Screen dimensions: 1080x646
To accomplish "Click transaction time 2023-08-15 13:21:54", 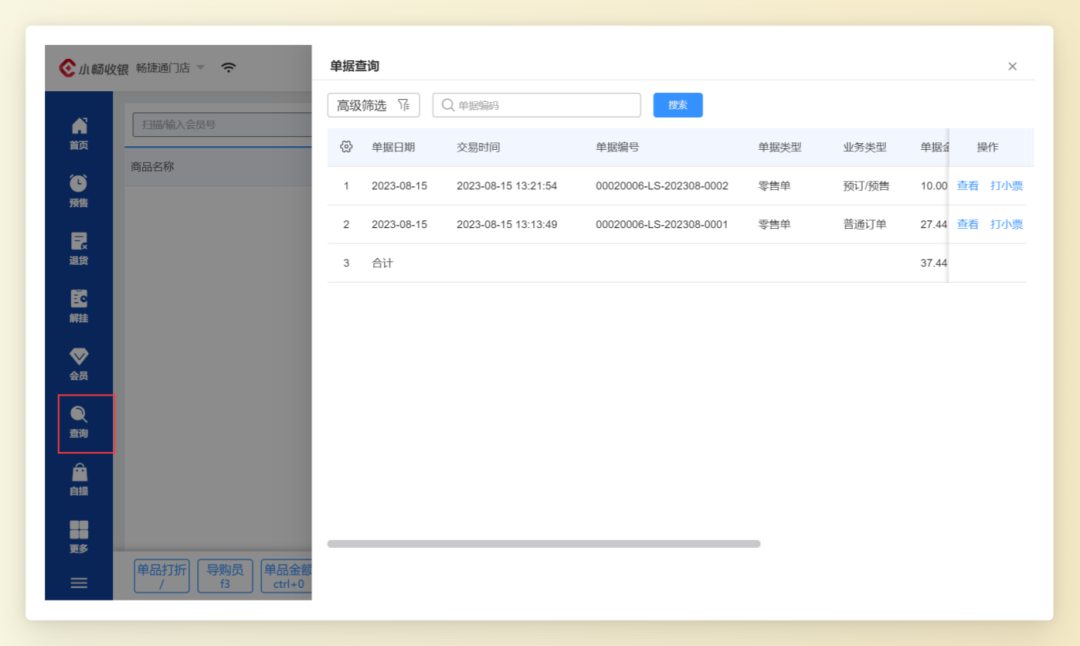I will tap(507, 186).
